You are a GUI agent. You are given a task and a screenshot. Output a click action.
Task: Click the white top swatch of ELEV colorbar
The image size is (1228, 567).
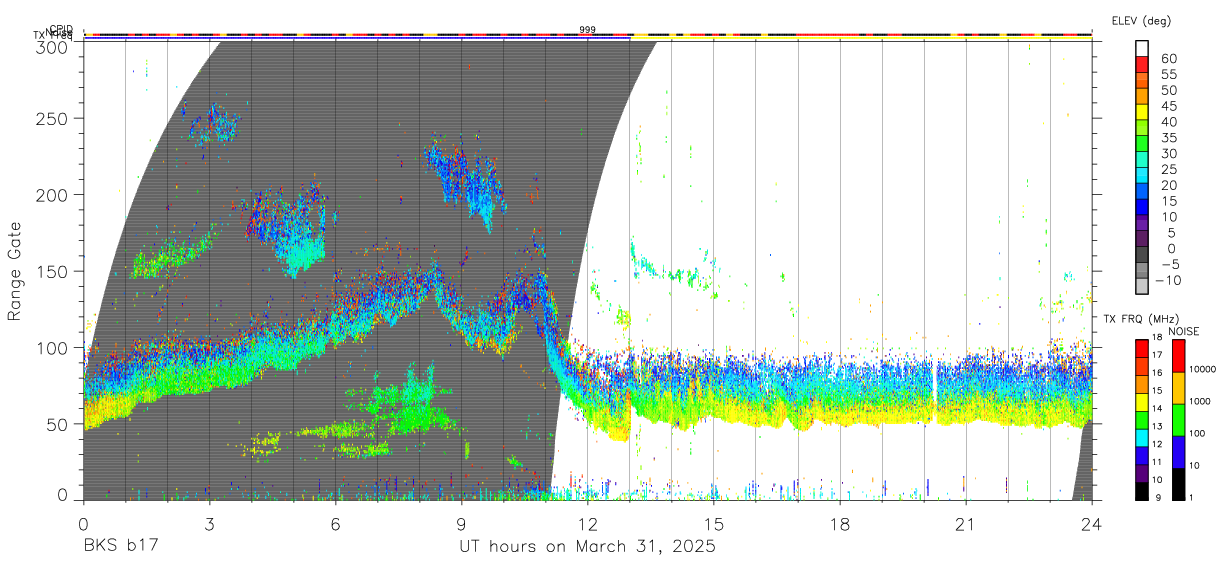[1143, 48]
